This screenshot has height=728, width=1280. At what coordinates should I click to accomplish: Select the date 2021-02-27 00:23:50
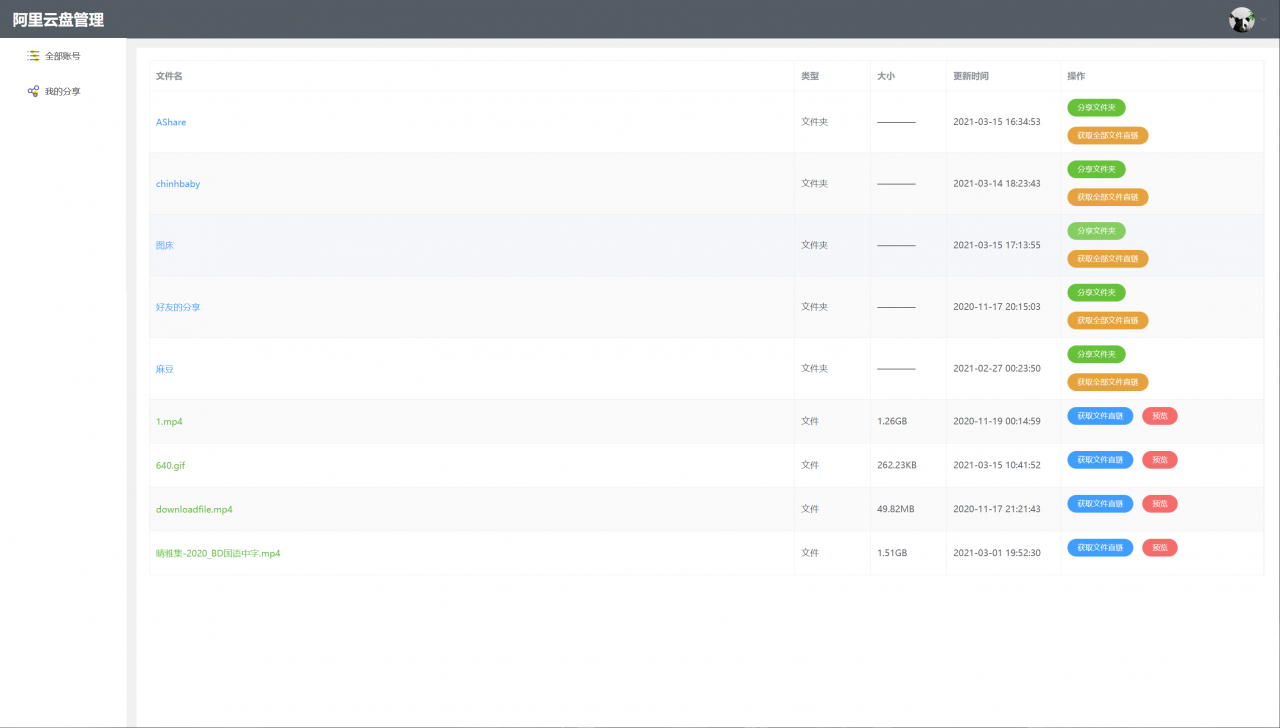click(x=997, y=369)
